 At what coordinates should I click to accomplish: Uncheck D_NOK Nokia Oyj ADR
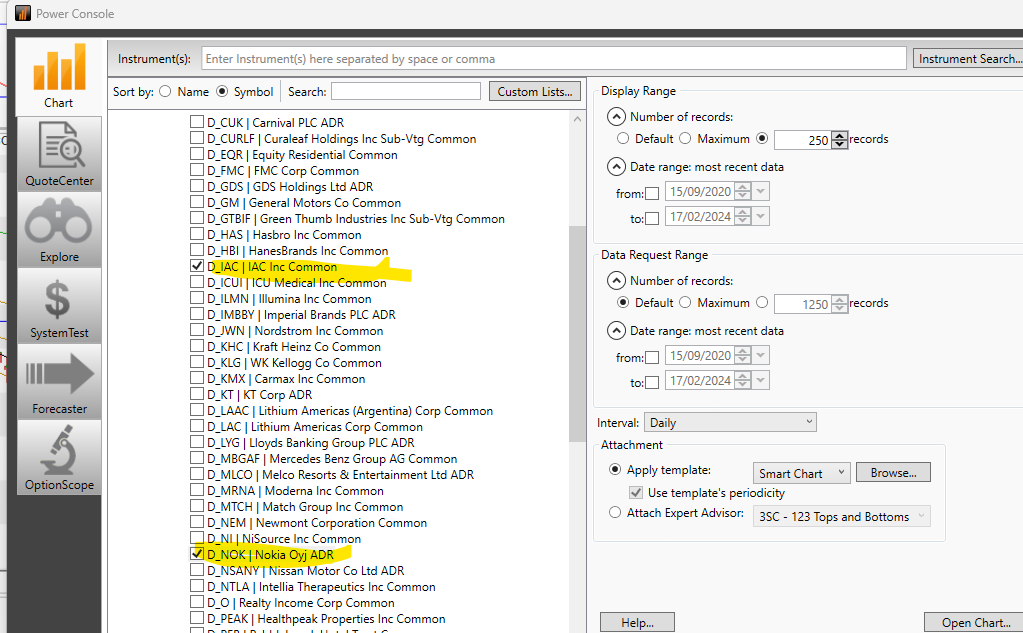196,553
